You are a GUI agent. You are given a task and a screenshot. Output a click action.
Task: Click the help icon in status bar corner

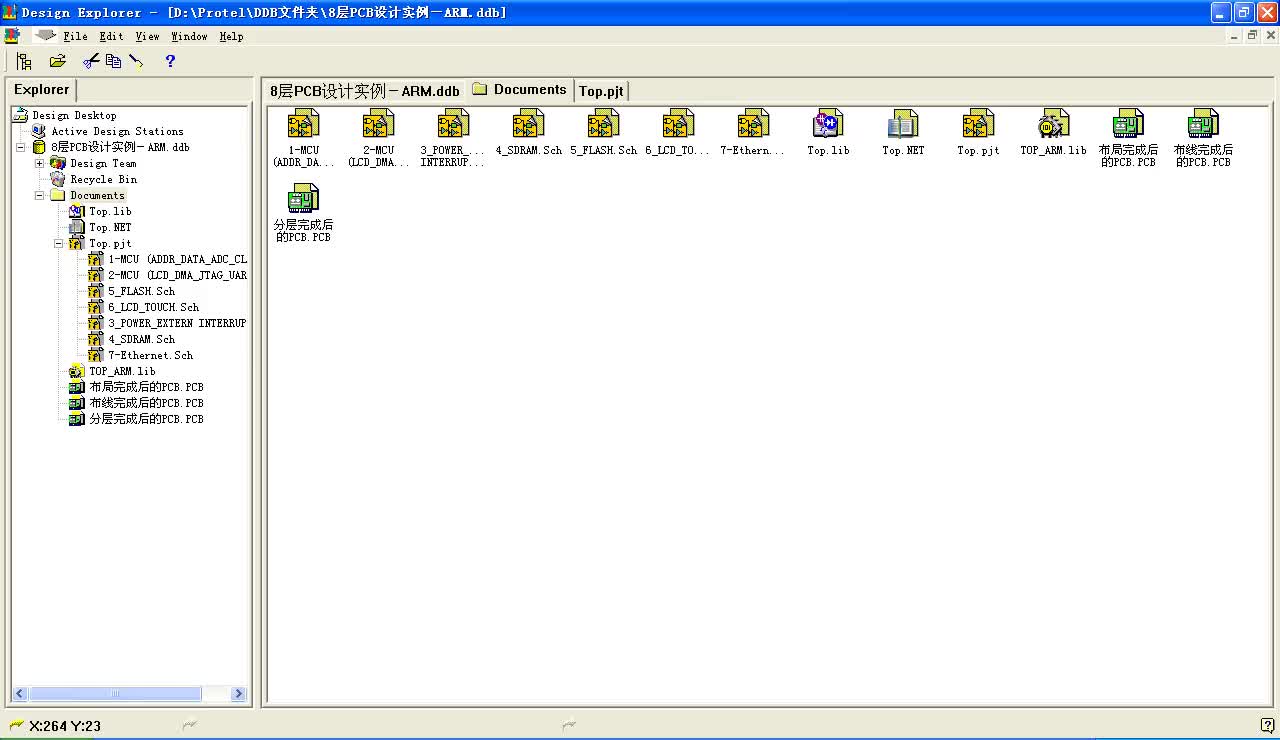(x=1268, y=725)
